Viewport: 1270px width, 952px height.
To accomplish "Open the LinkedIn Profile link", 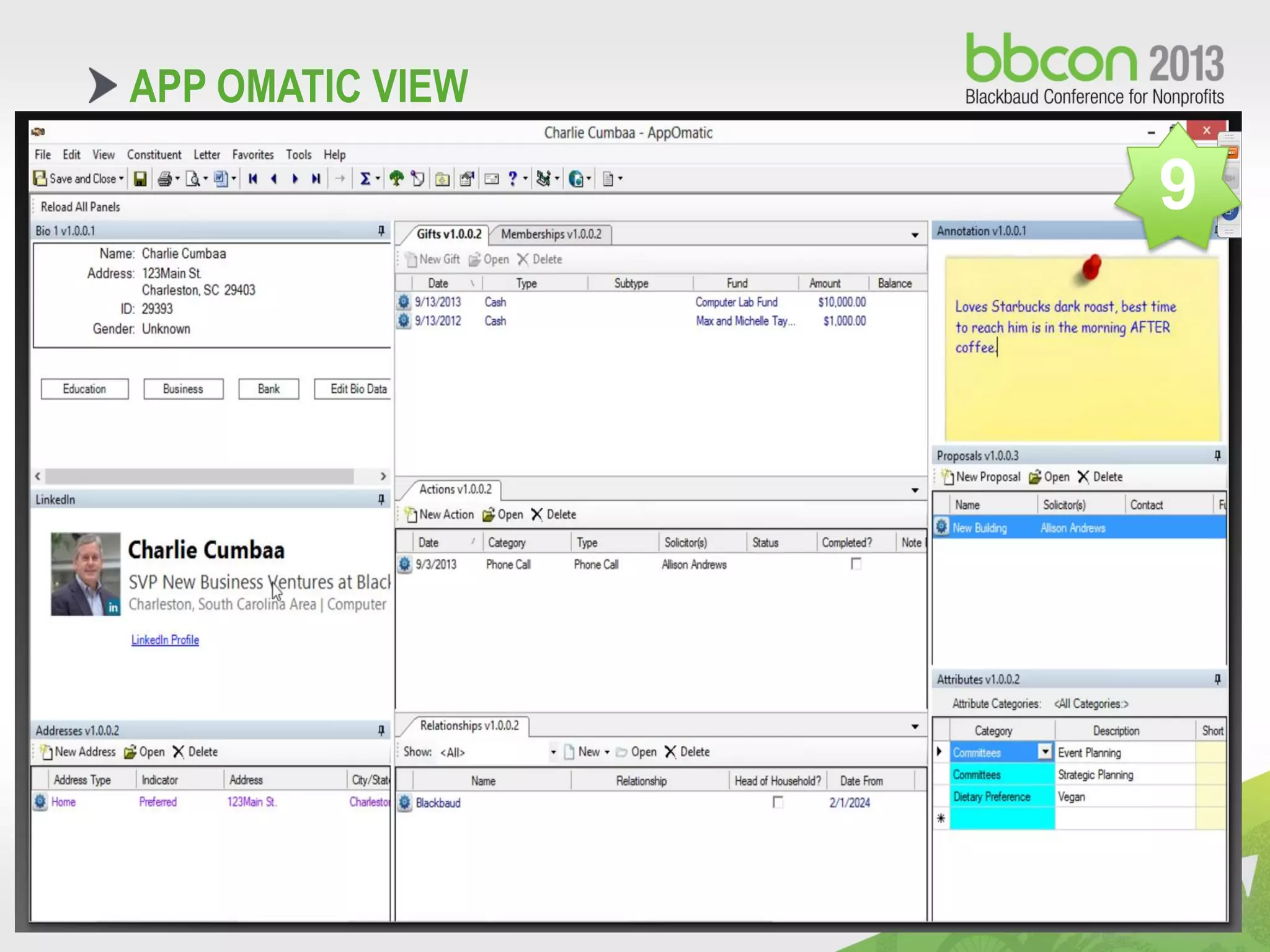I will [x=165, y=640].
